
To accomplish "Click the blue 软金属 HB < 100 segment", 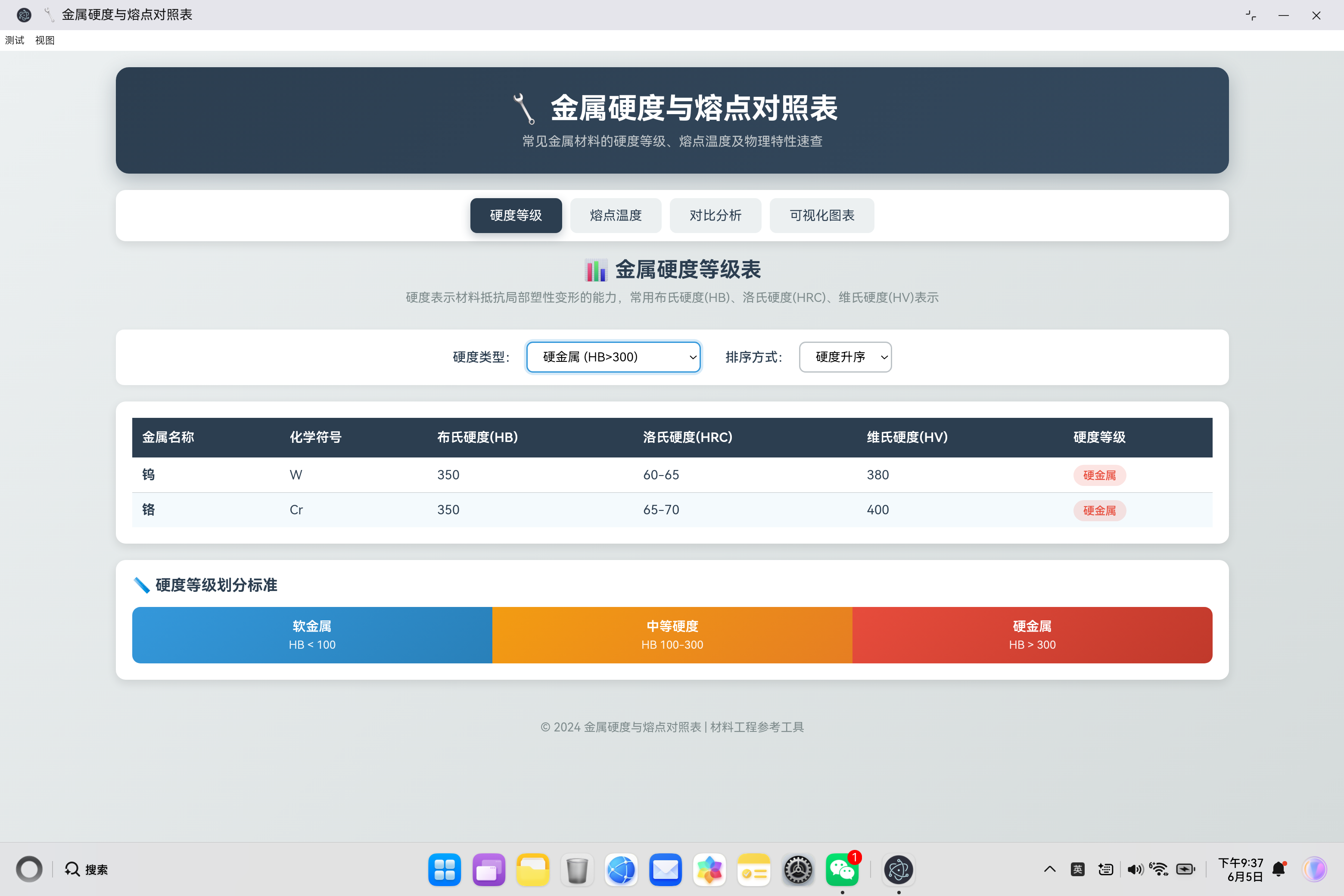I will click(312, 635).
